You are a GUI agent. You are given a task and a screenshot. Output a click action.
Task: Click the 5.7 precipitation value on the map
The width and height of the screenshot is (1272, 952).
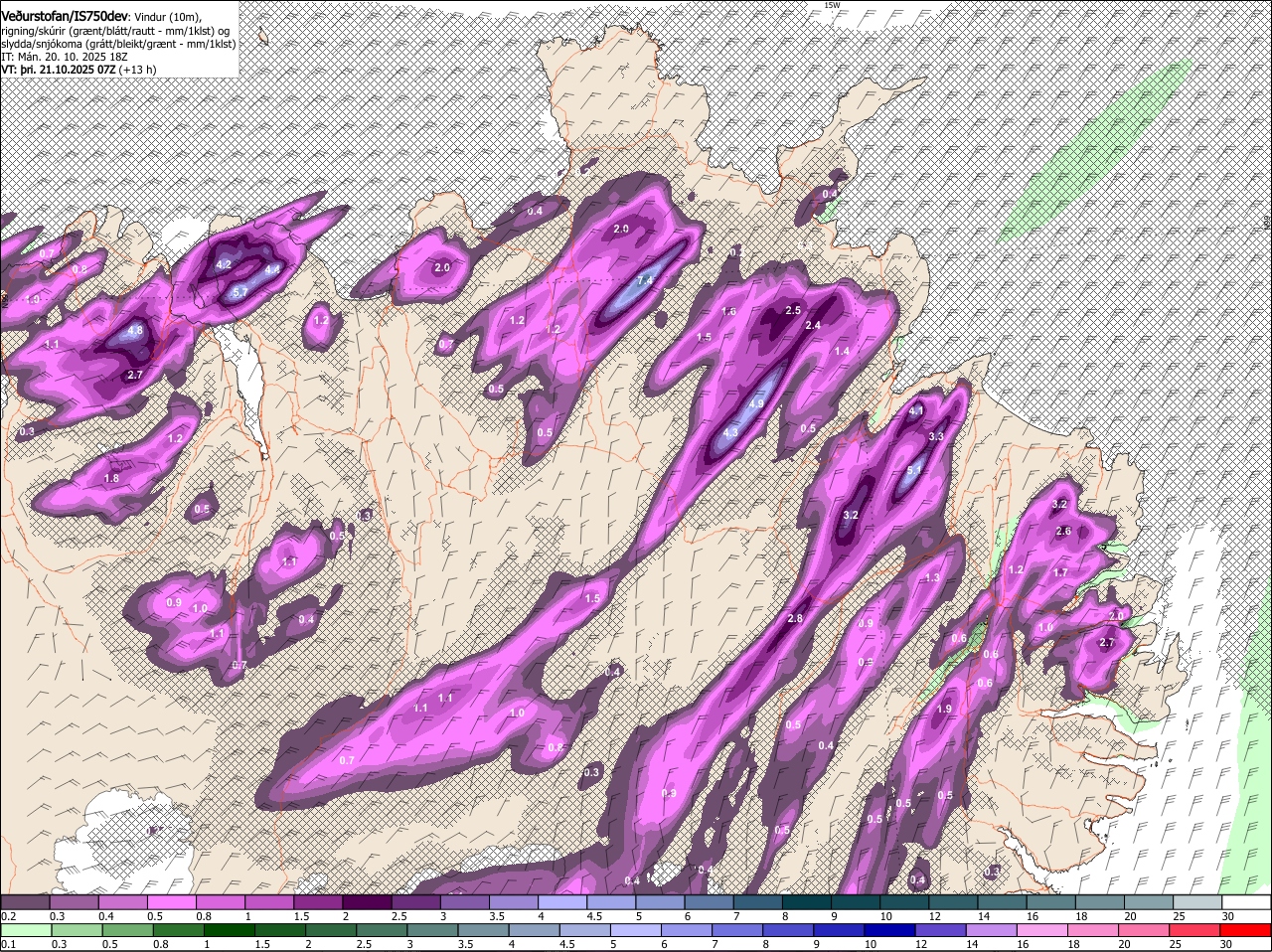tap(238, 292)
